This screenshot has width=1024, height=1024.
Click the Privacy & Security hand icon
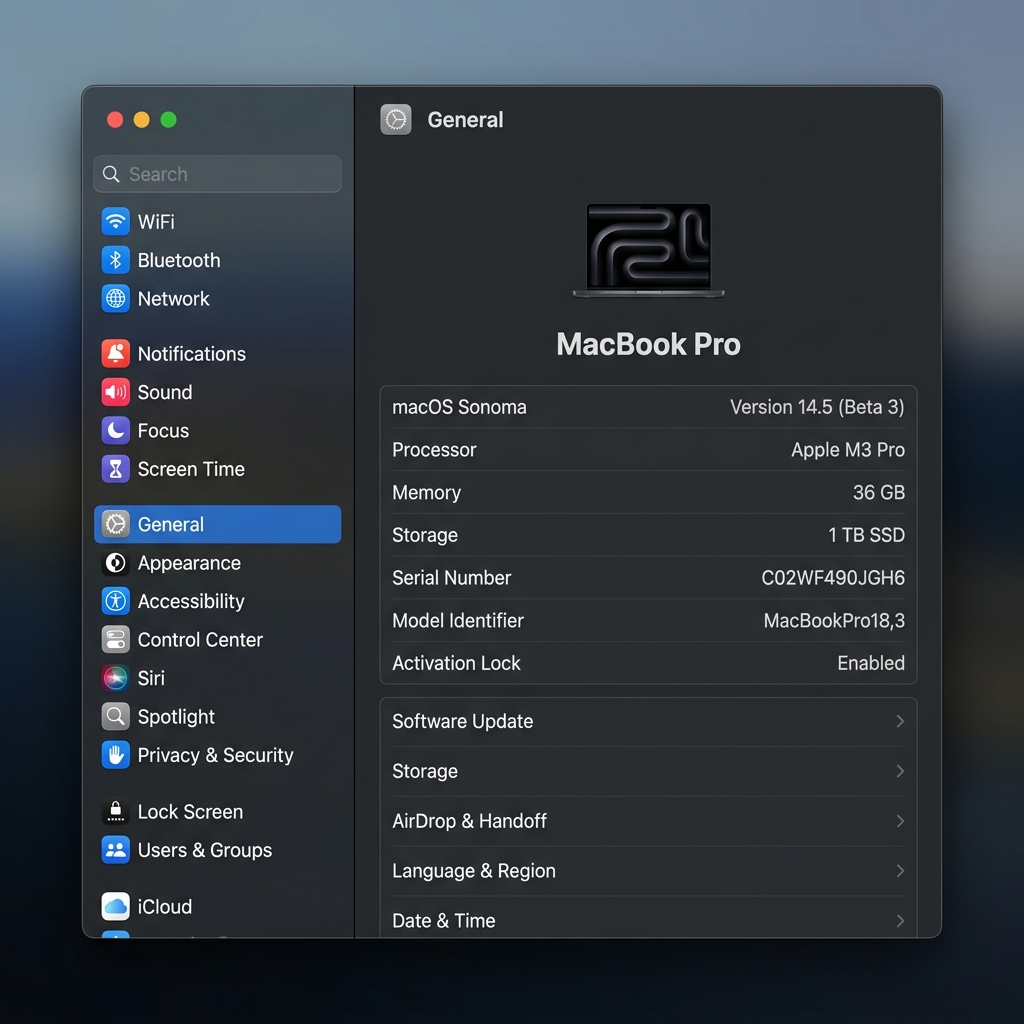[116, 755]
